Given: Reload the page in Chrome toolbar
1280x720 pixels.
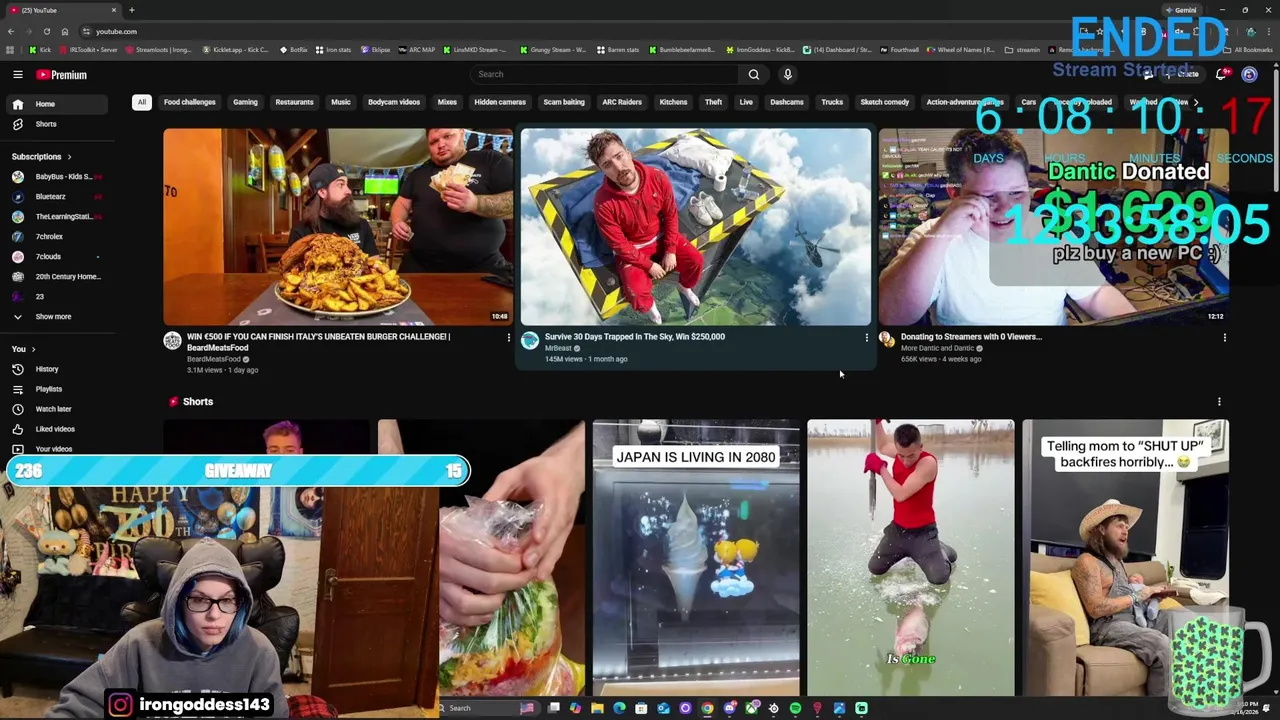Looking at the screenshot, I should (x=46, y=31).
